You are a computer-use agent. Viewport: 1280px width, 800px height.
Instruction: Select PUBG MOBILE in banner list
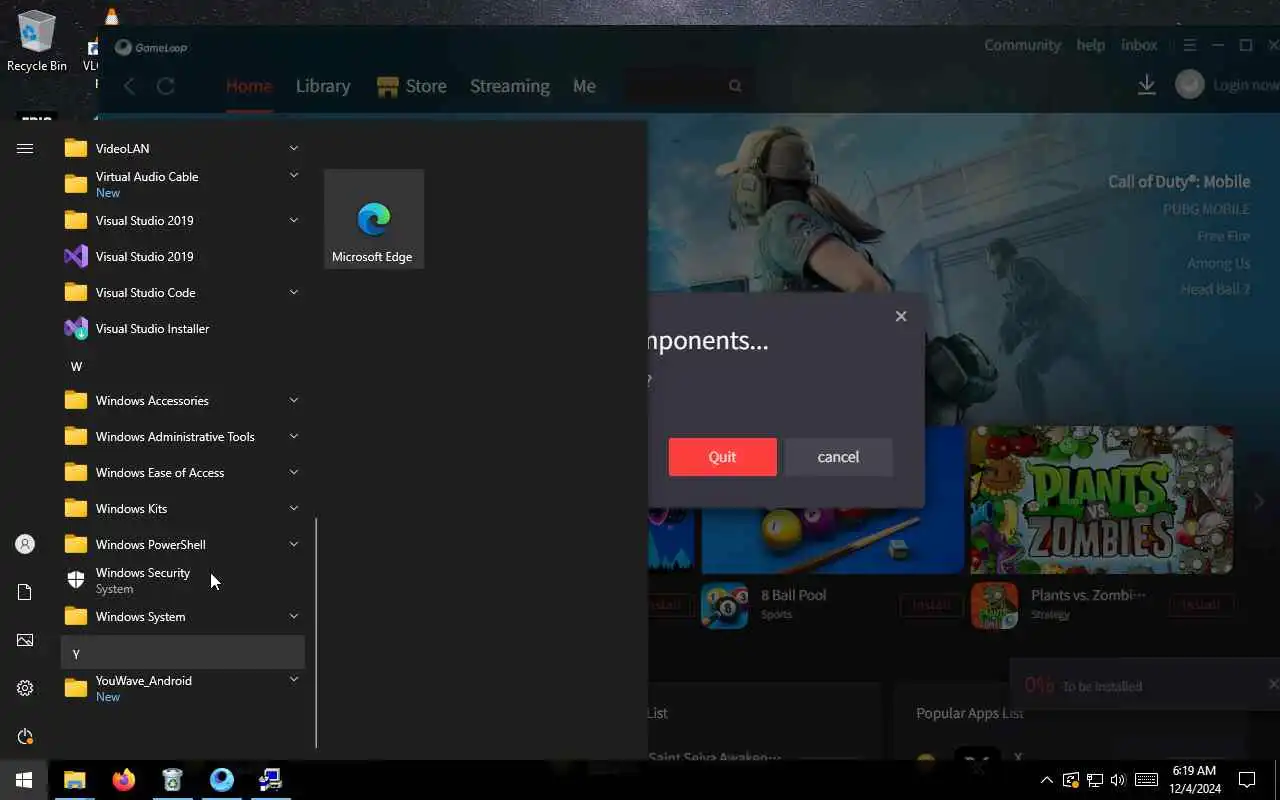pos(1206,209)
